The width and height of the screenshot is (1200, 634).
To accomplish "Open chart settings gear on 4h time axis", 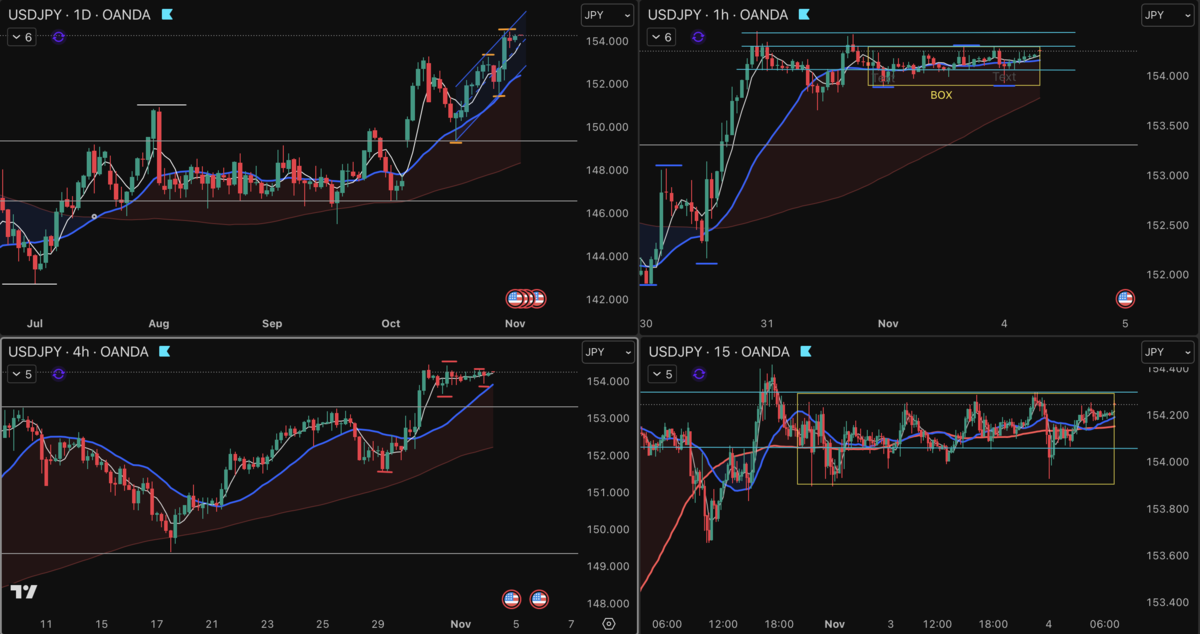I will point(609,624).
